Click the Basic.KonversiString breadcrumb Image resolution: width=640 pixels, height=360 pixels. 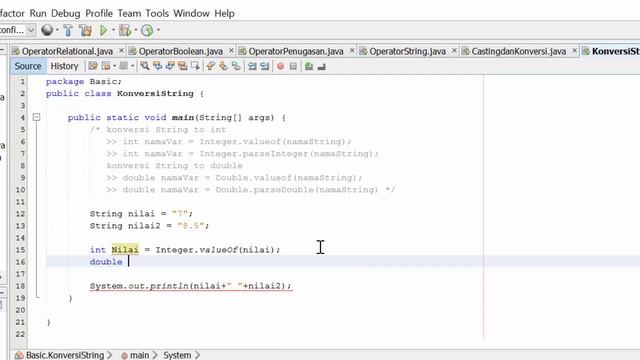(x=65, y=355)
